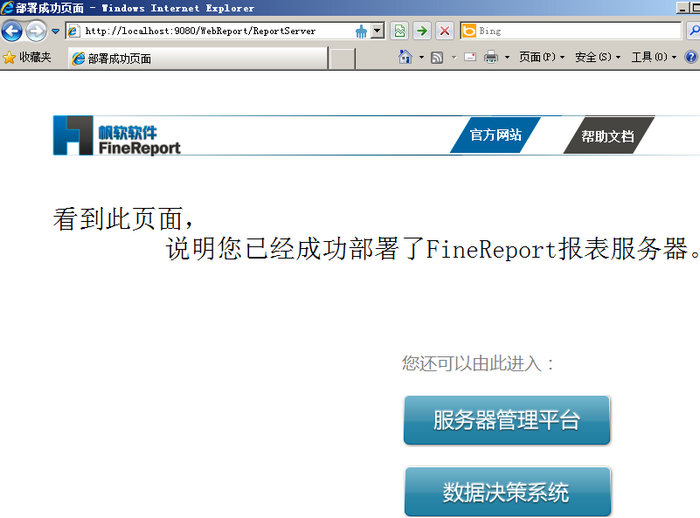Open a new blank tab

(x=342, y=58)
